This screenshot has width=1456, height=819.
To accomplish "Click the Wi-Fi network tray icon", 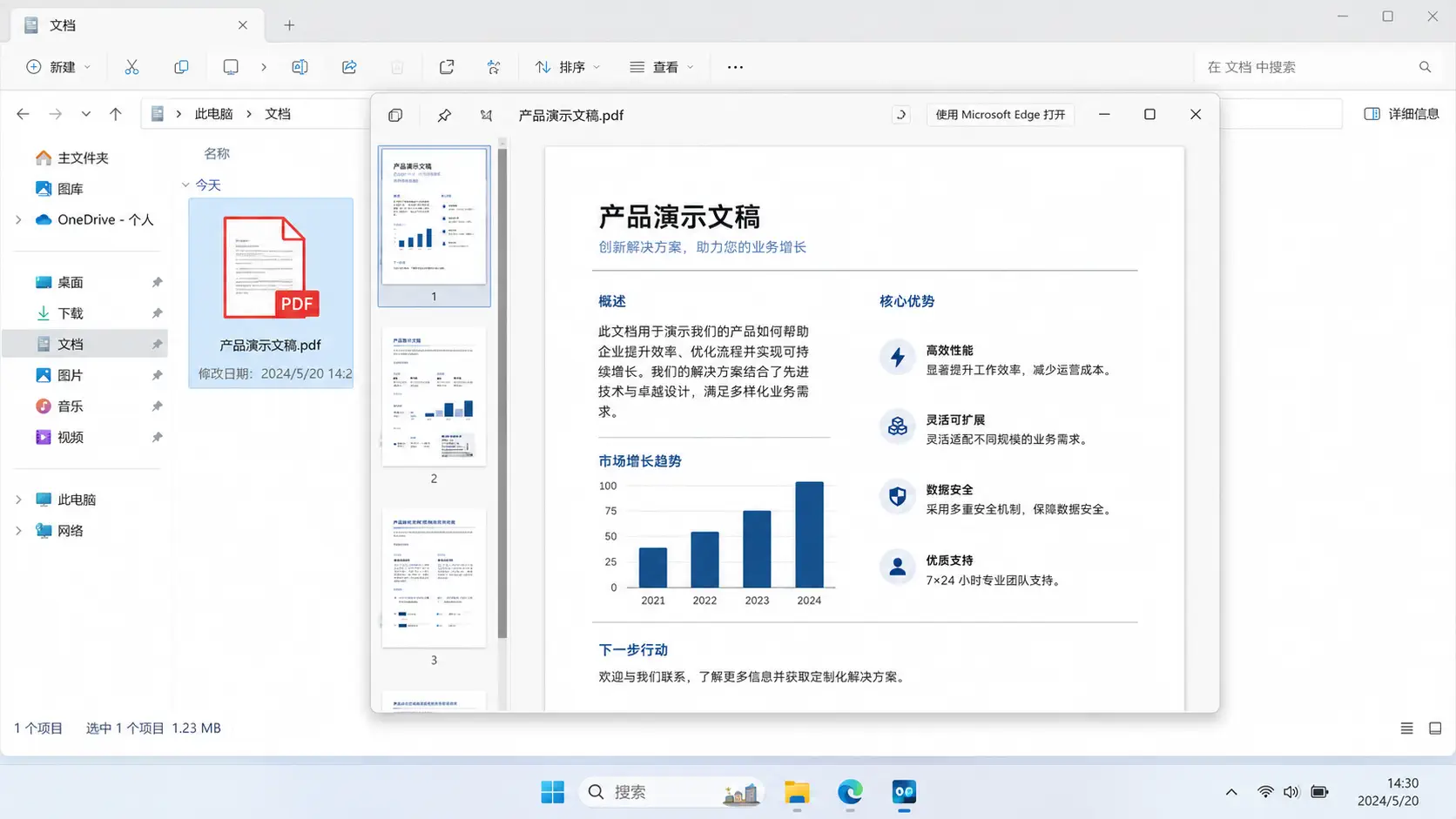I will pos(1265,792).
